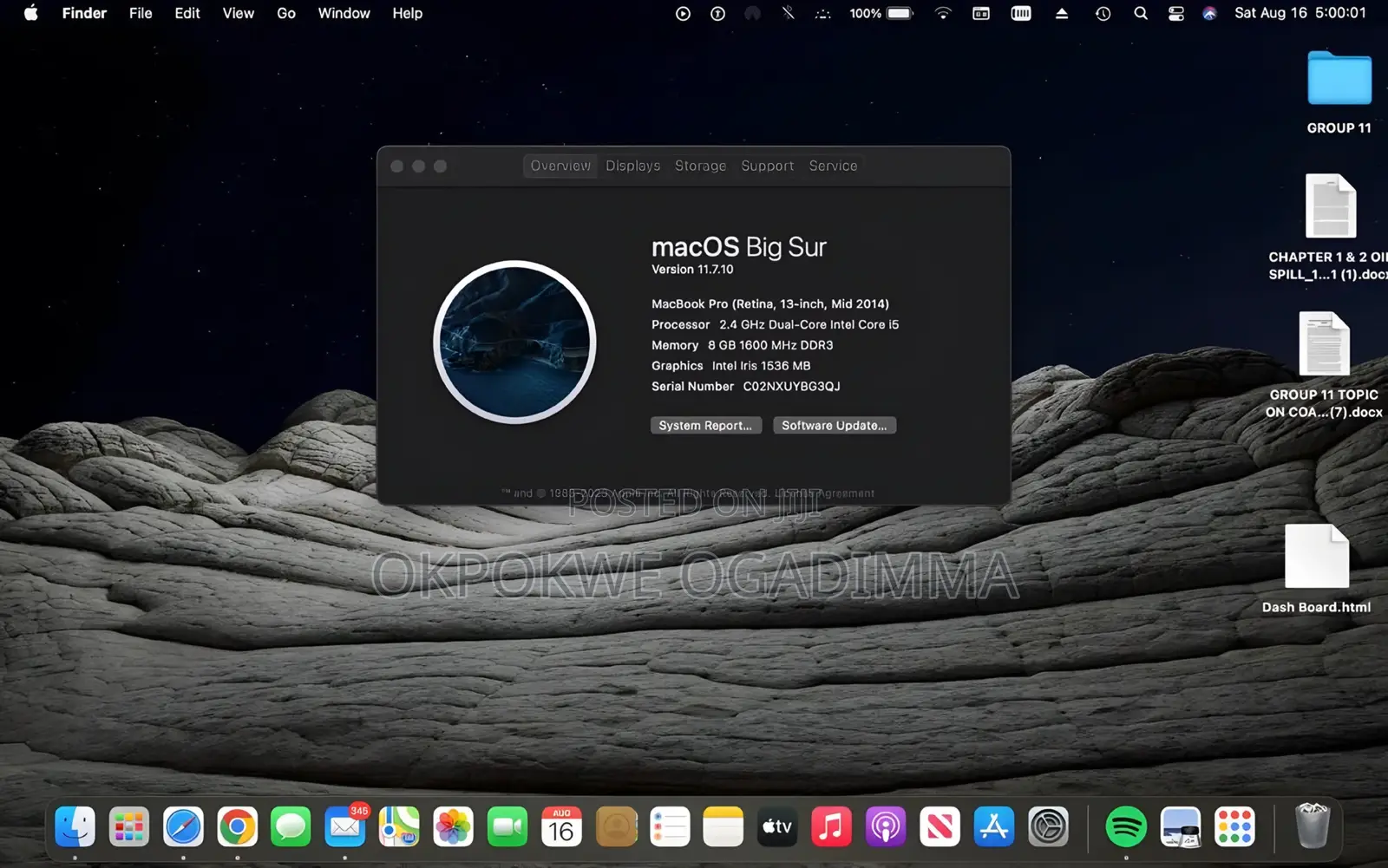The height and width of the screenshot is (868, 1388).
Task: Select GROUP 11 TOPIC ON COA docx file
Action: [1325, 365]
